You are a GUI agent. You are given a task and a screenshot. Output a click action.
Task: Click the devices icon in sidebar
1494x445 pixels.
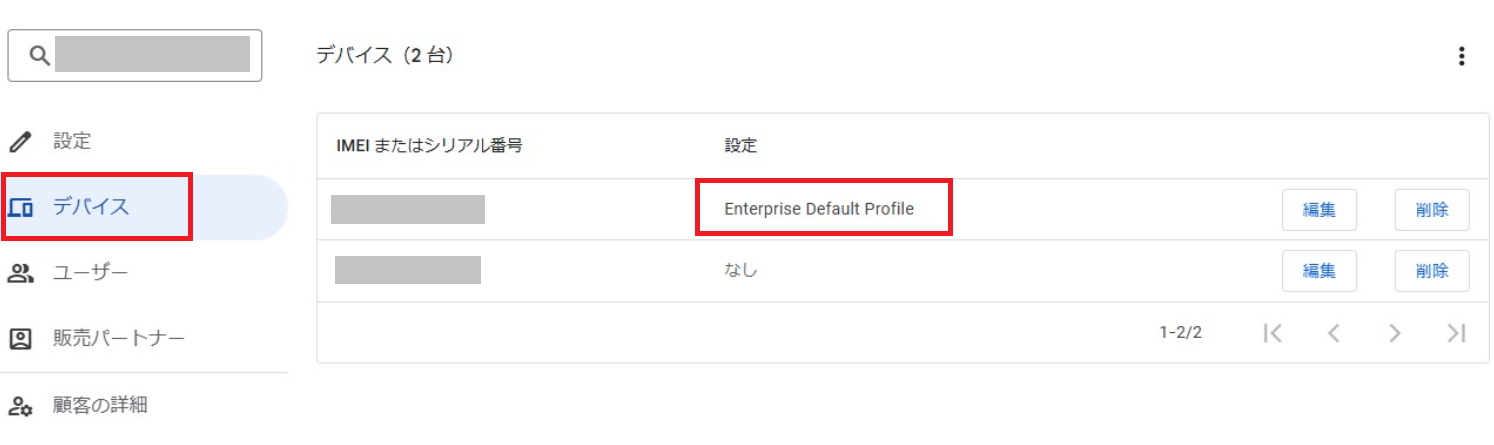click(x=20, y=208)
